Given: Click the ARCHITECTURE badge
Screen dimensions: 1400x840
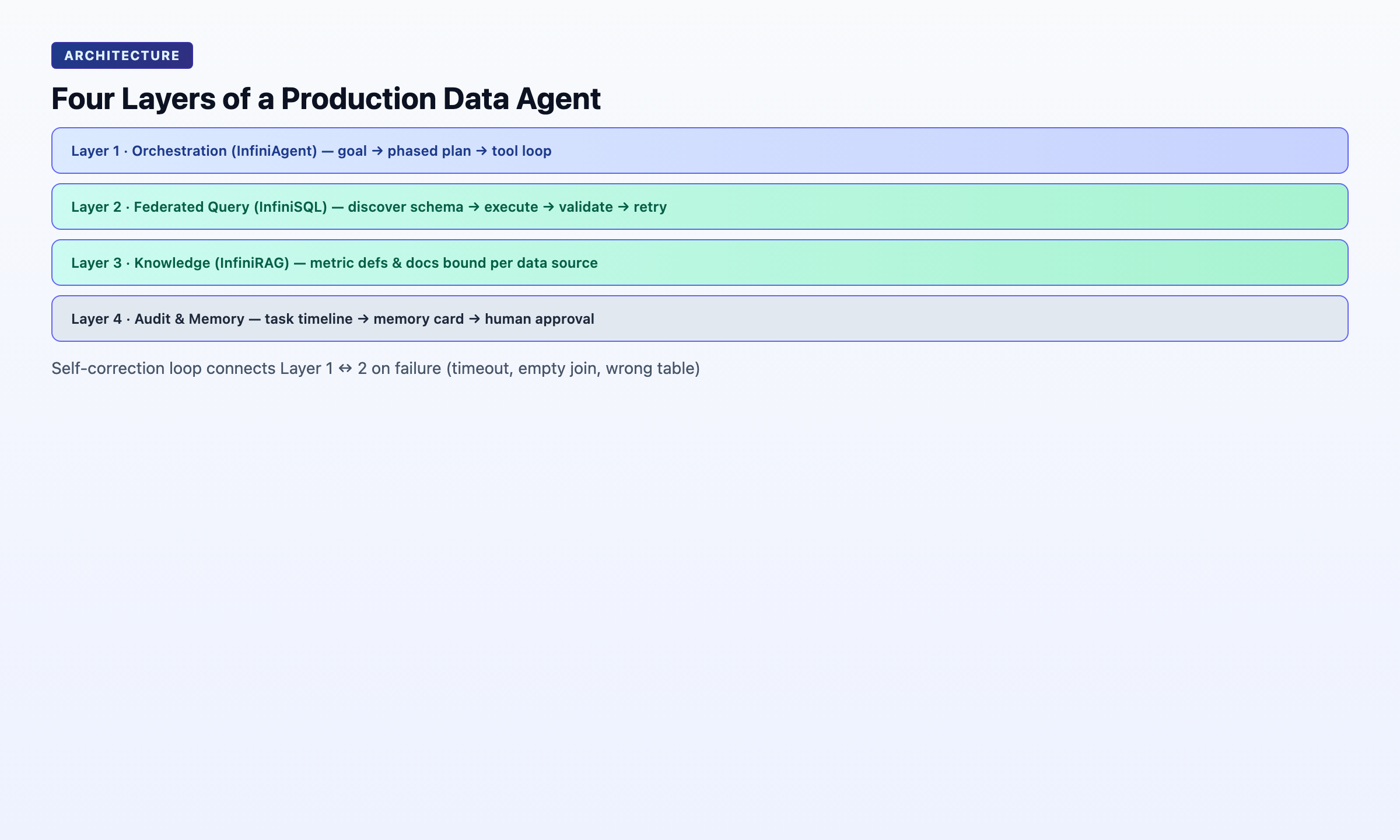Looking at the screenshot, I should (x=122, y=55).
